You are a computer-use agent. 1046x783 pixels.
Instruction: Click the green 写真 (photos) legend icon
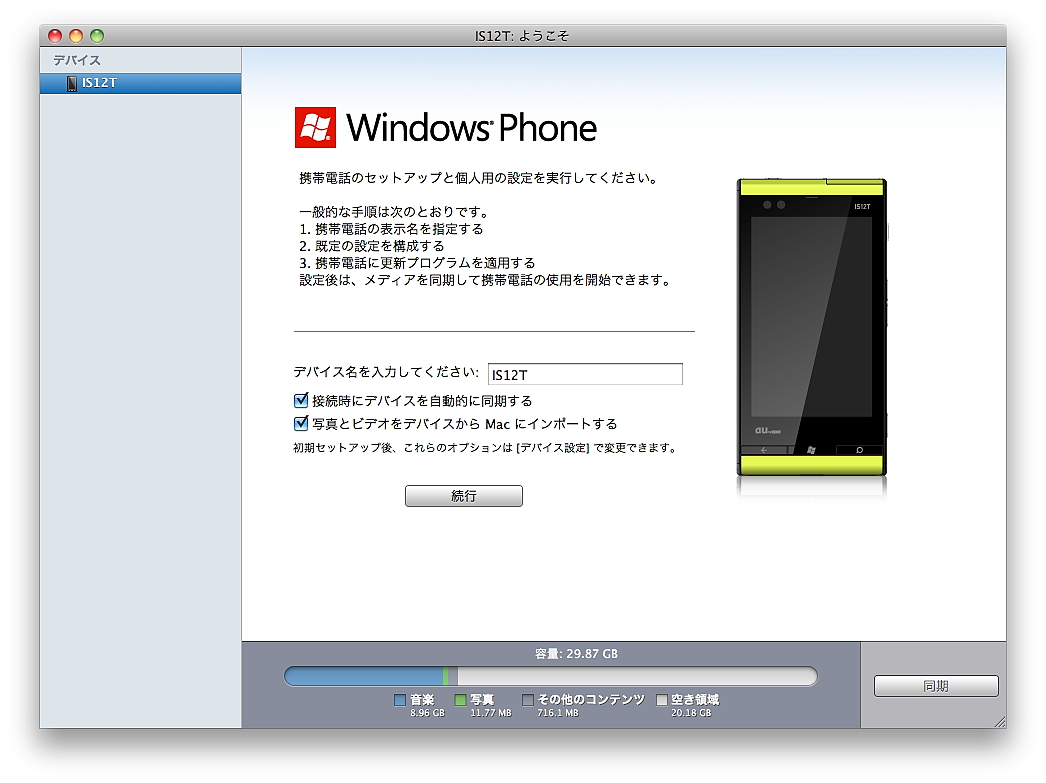[459, 699]
